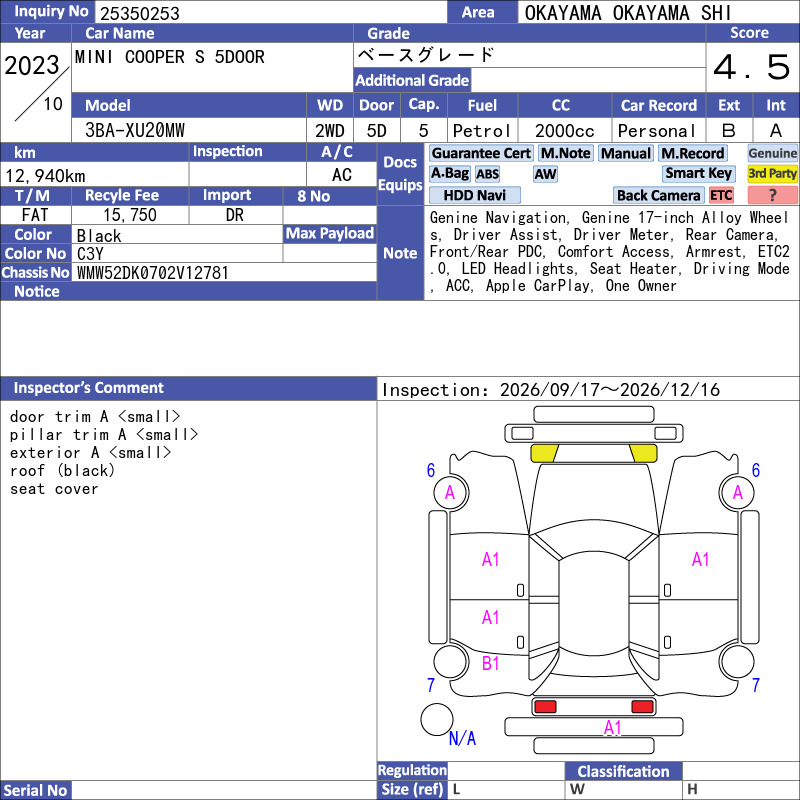Click the yellow left headlight on diagram

click(x=545, y=453)
